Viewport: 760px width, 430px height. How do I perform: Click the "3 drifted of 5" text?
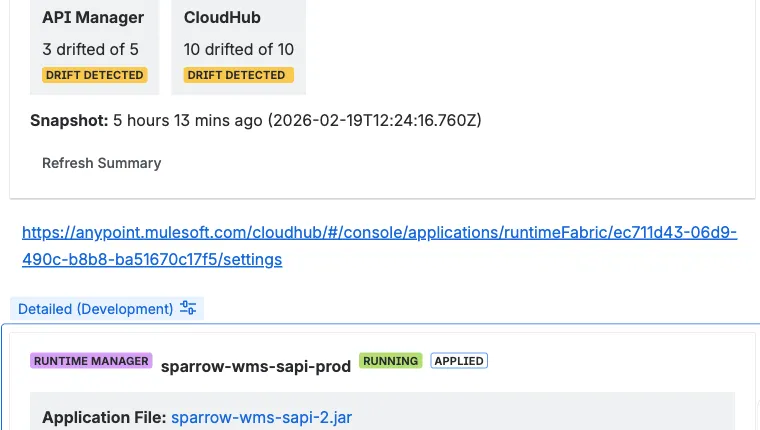[x=90, y=49]
